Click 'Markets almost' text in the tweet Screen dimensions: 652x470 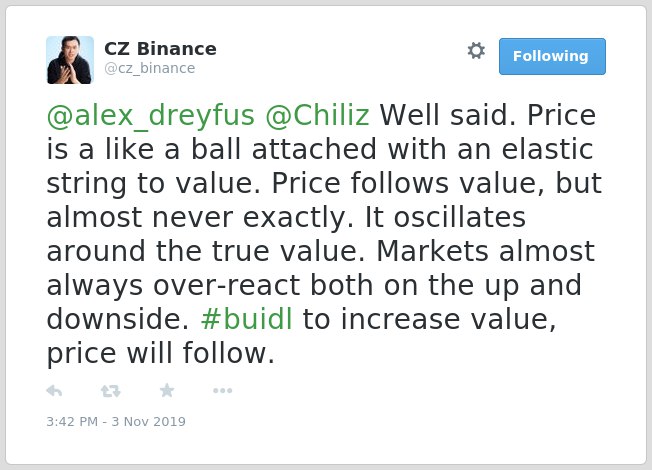click(485, 251)
